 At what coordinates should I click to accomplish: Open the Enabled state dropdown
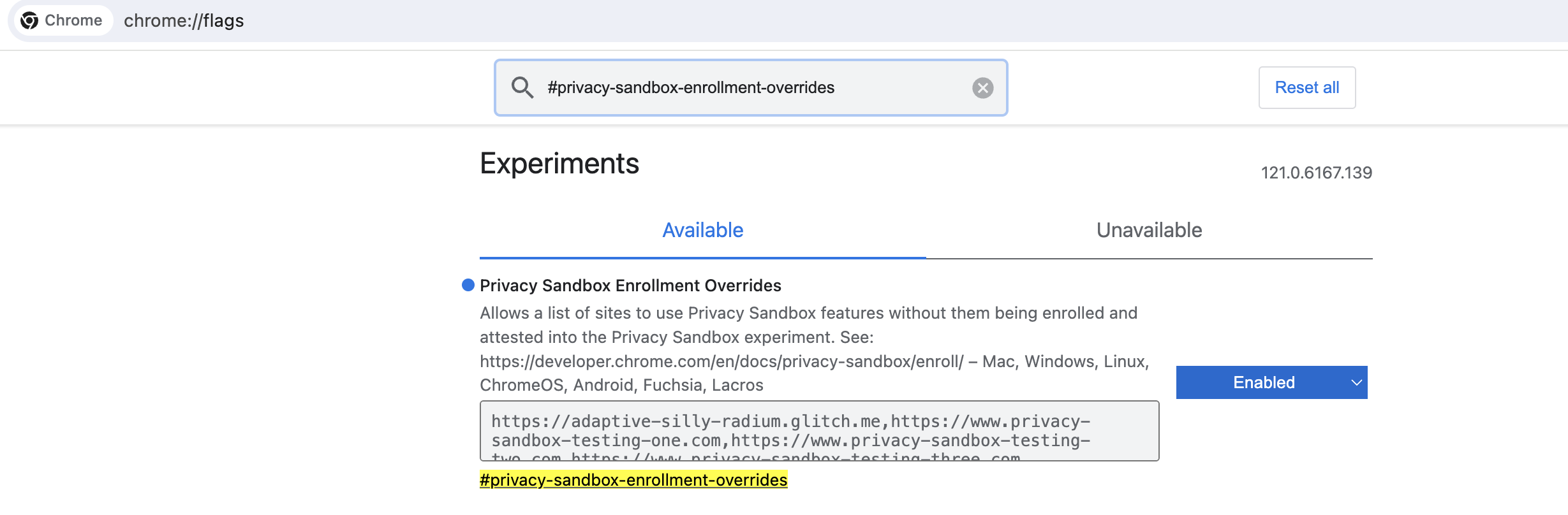(1271, 382)
